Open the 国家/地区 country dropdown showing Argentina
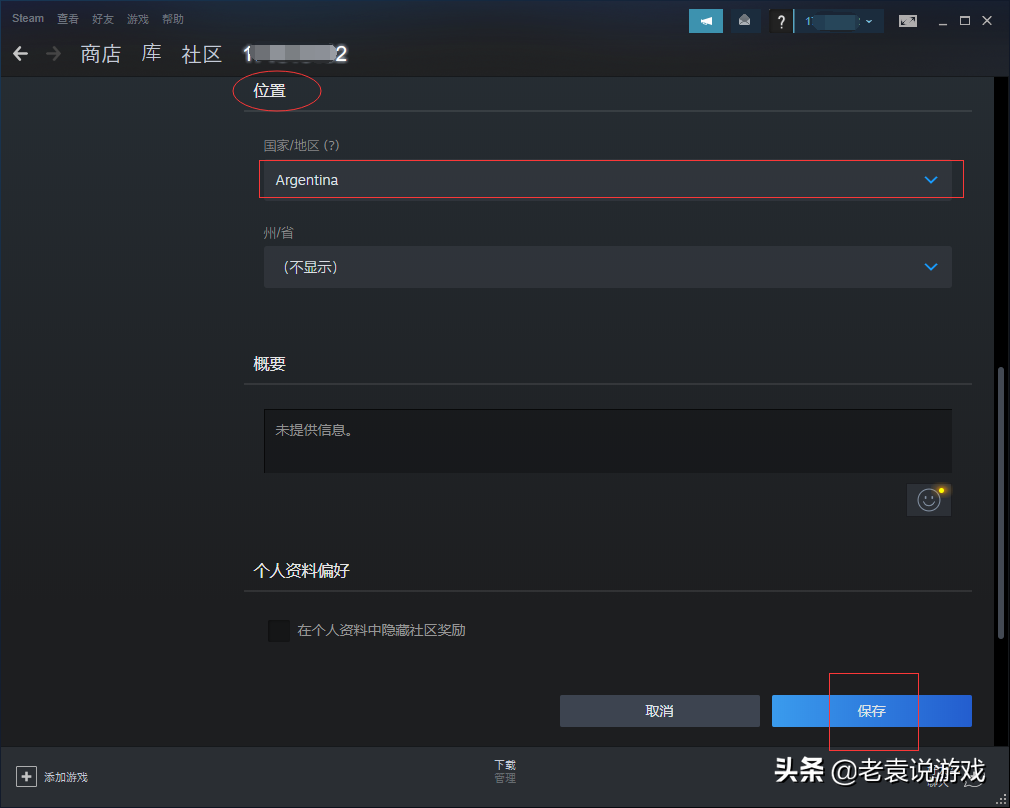 click(611, 180)
